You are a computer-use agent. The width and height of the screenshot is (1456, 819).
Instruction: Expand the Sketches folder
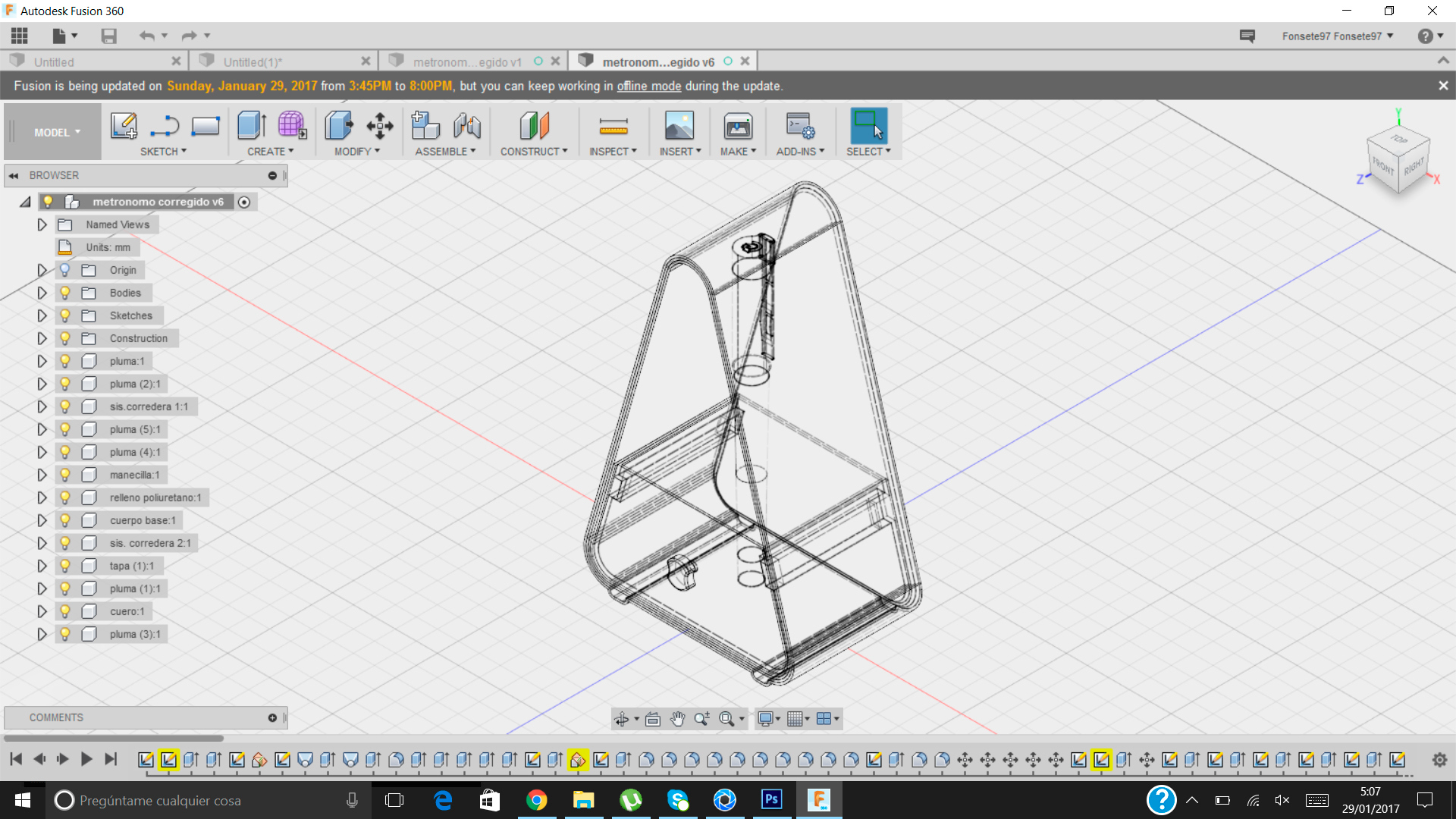click(x=42, y=315)
